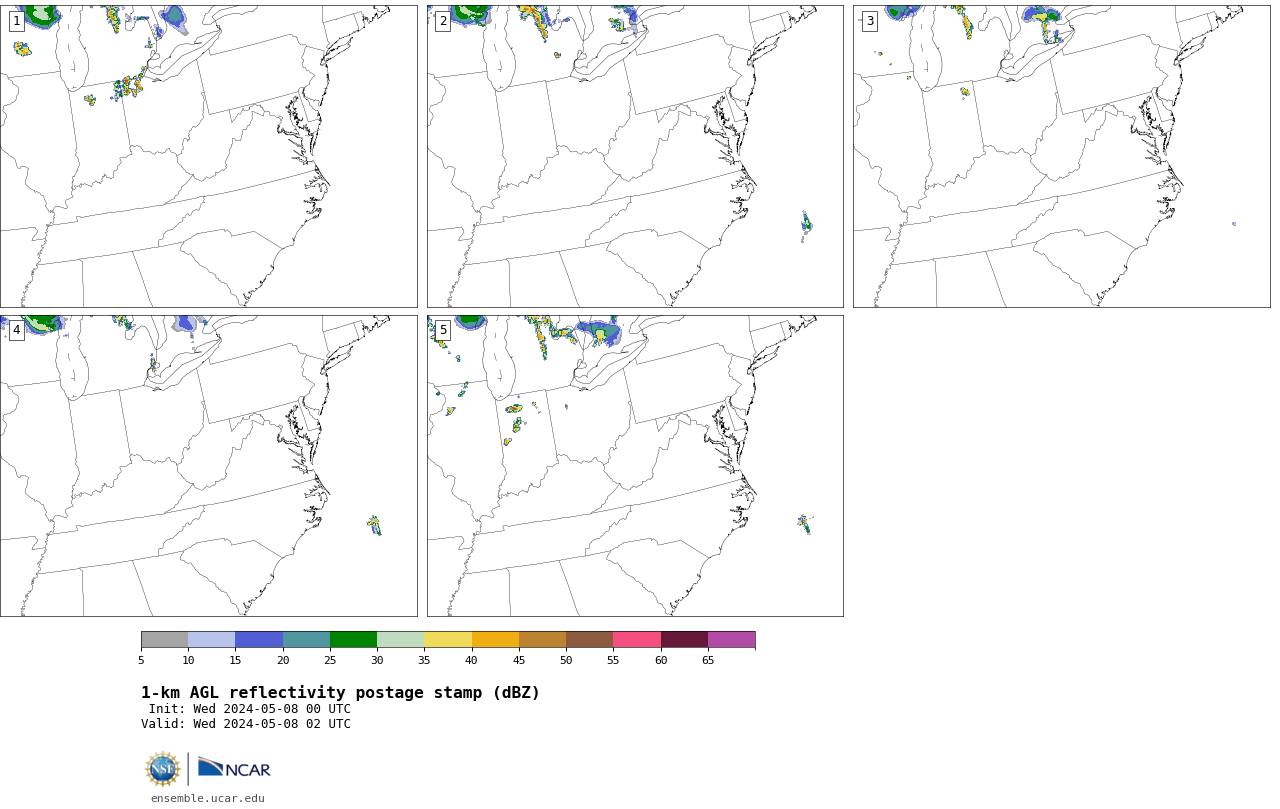The width and height of the screenshot is (1280, 809).
Task: Click the NCAR logo
Action: tap(234, 768)
